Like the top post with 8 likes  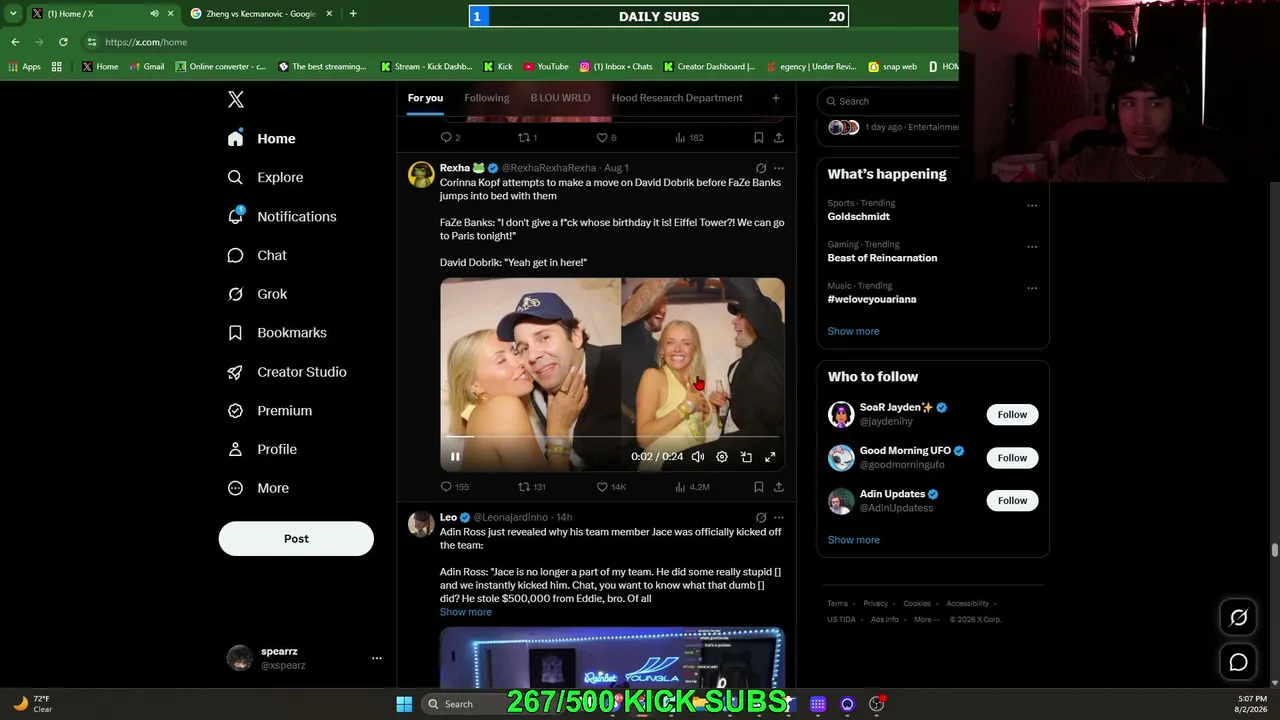[606, 137]
